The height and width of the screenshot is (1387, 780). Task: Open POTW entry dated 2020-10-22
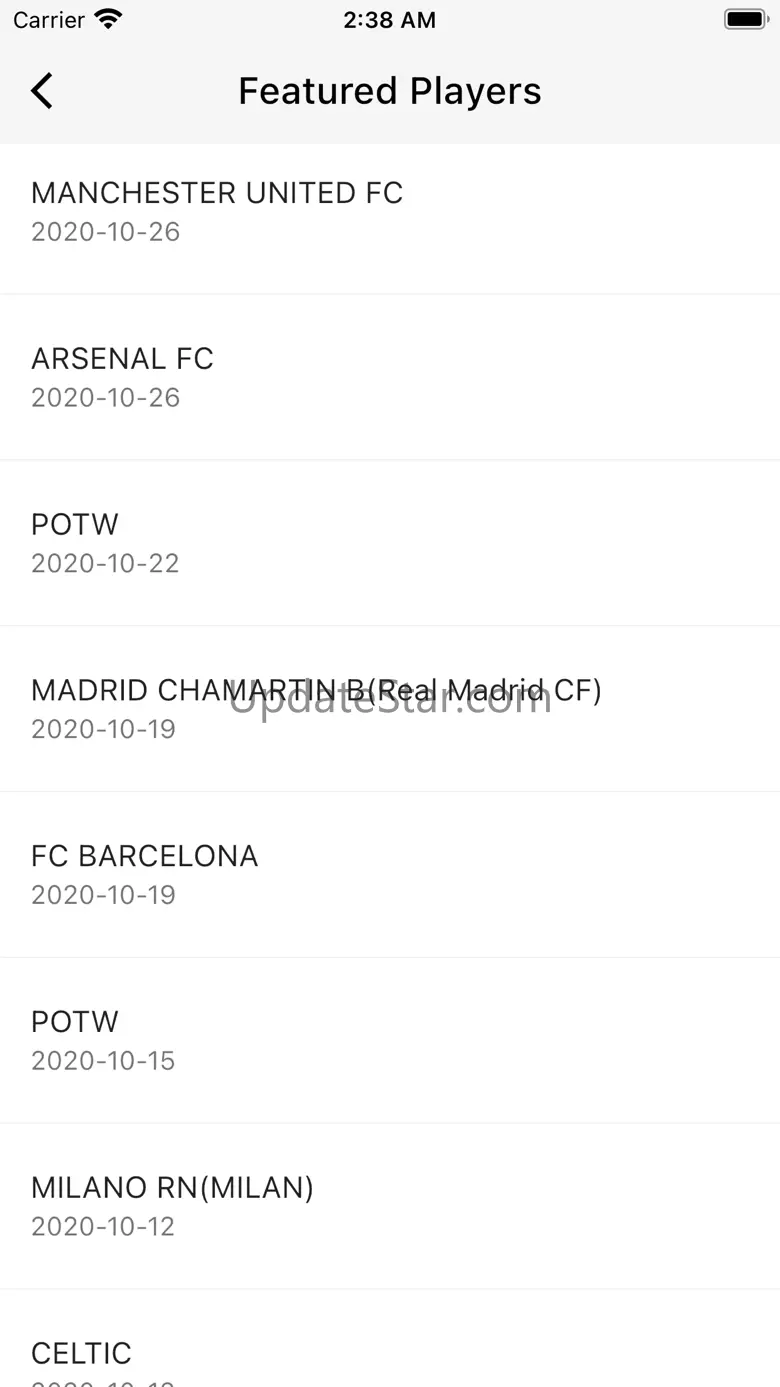tap(75, 525)
